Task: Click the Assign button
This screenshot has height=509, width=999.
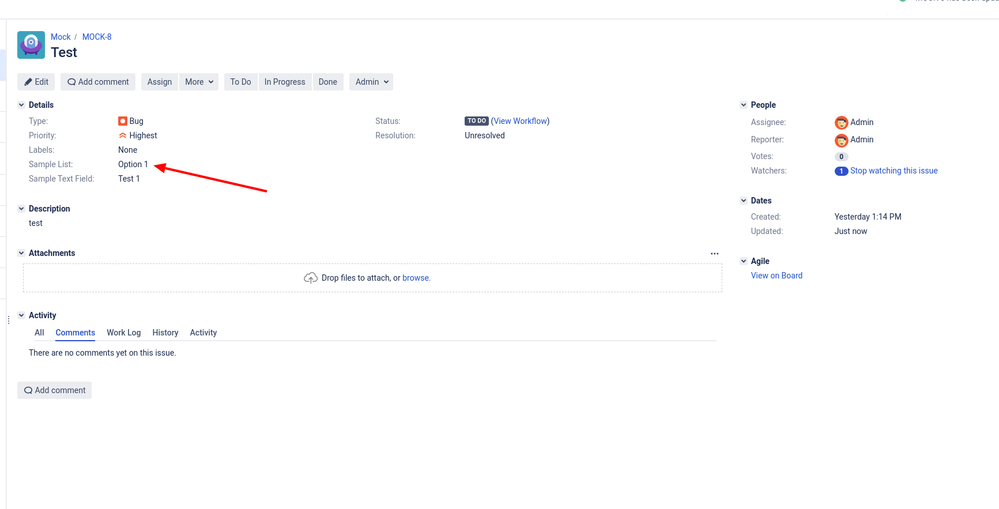Action: 159,82
